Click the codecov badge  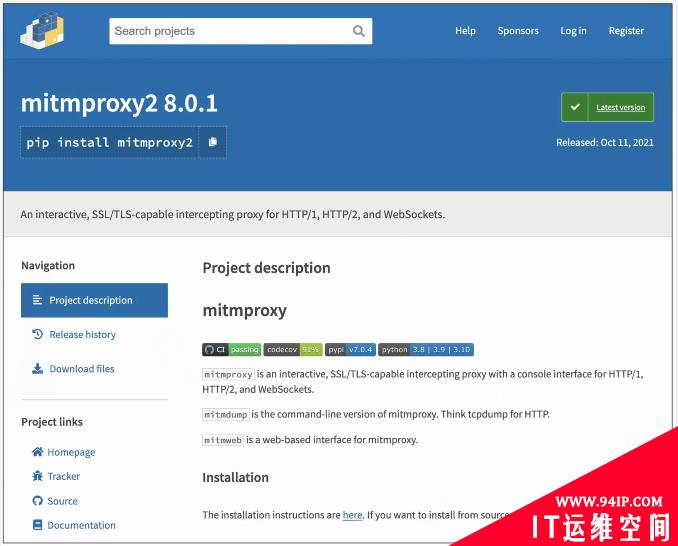pyautogui.click(x=293, y=349)
